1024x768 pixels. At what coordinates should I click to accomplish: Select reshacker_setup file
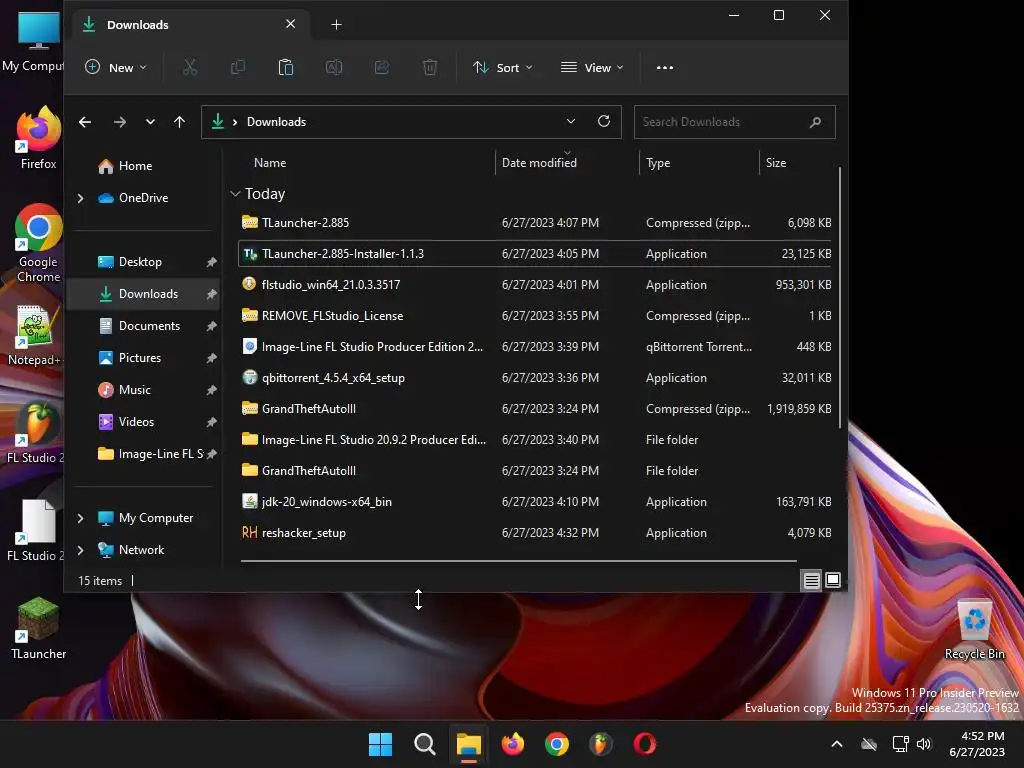point(536,533)
